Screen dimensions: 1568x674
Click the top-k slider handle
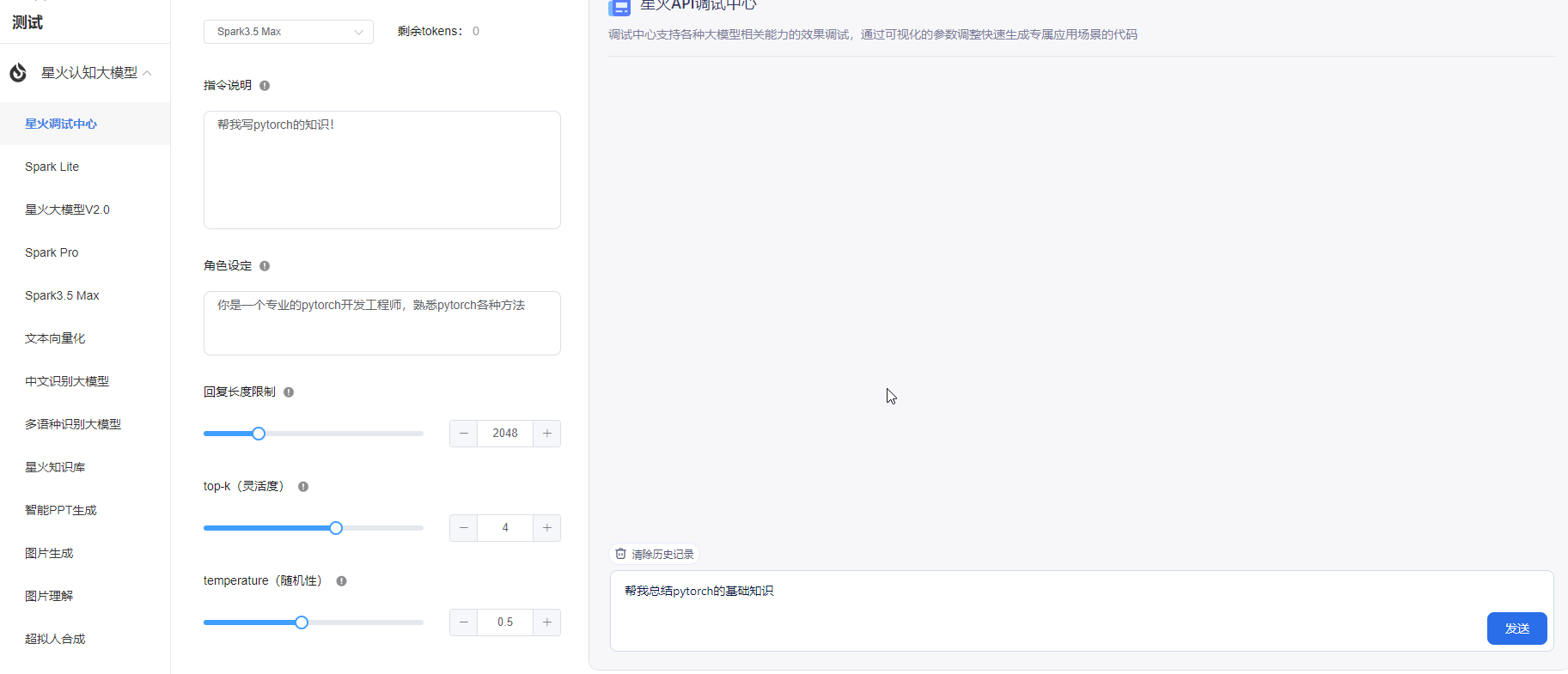[x=336, y=528]
